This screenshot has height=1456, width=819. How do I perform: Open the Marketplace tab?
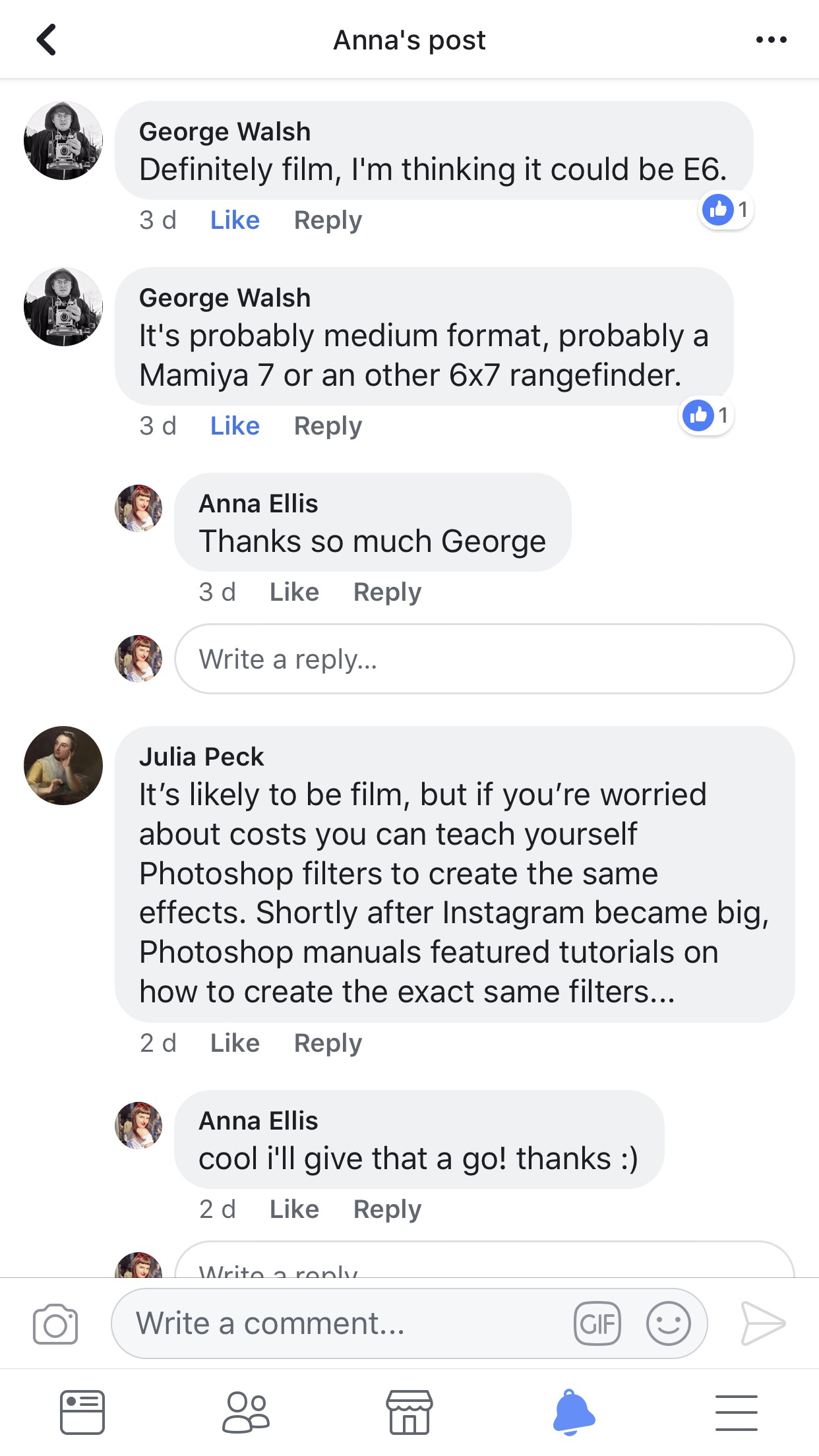[409, 1412]
